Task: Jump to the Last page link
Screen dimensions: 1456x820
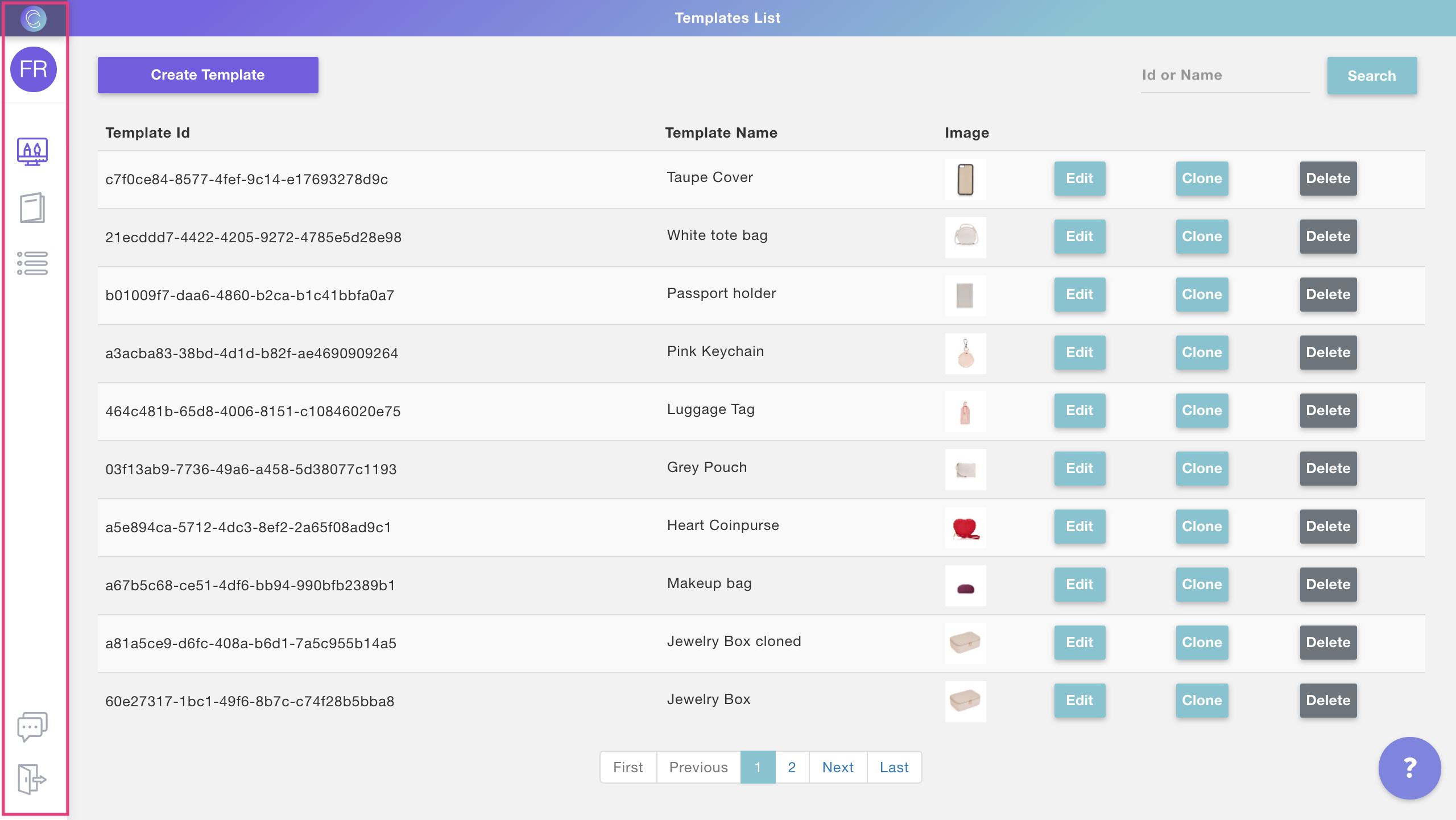Action: [x=894, y=767]
